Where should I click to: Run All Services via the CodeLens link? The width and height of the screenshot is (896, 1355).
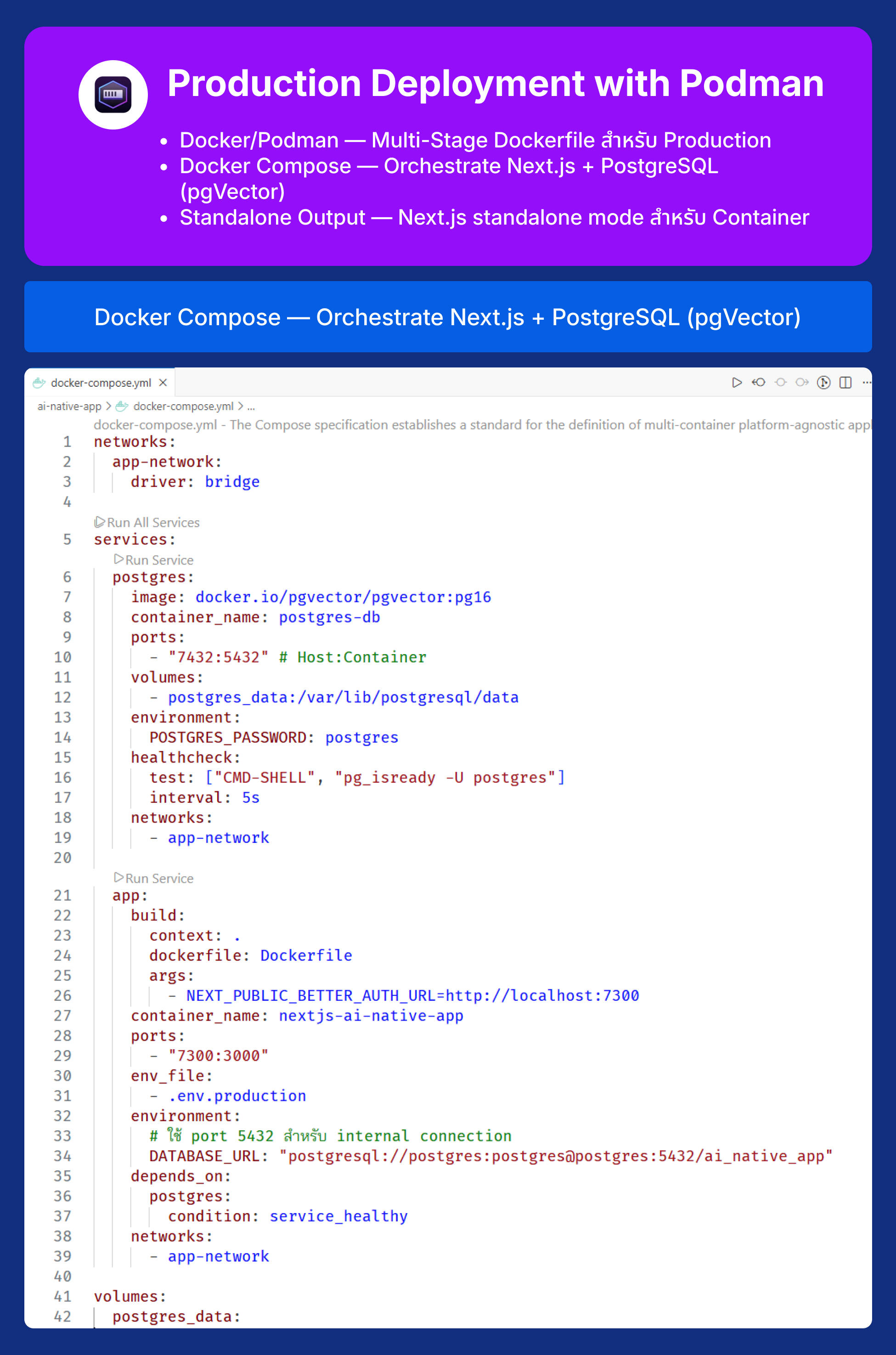coord(147,522)
